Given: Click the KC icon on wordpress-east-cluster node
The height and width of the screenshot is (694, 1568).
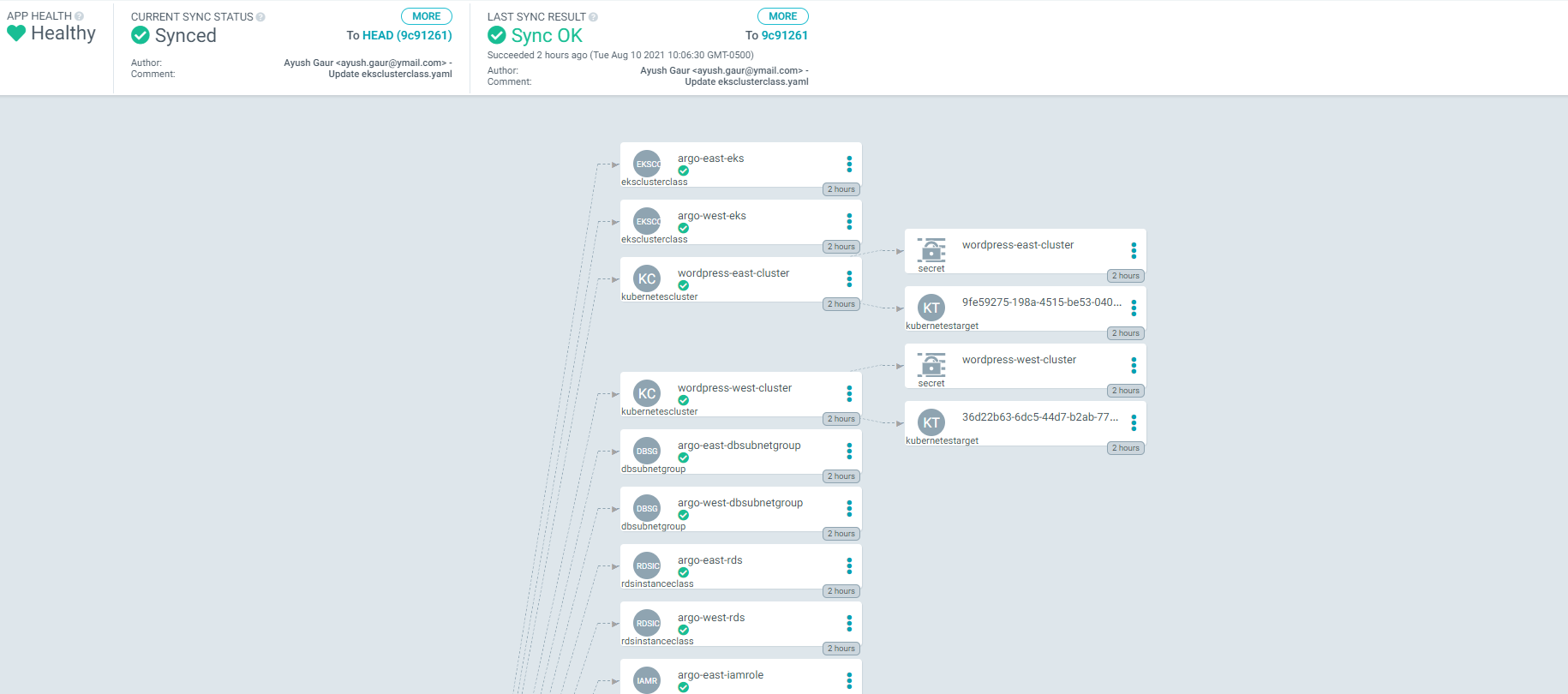Looking at the screenshot, I should pyautogui.click(x=646, y=278).
